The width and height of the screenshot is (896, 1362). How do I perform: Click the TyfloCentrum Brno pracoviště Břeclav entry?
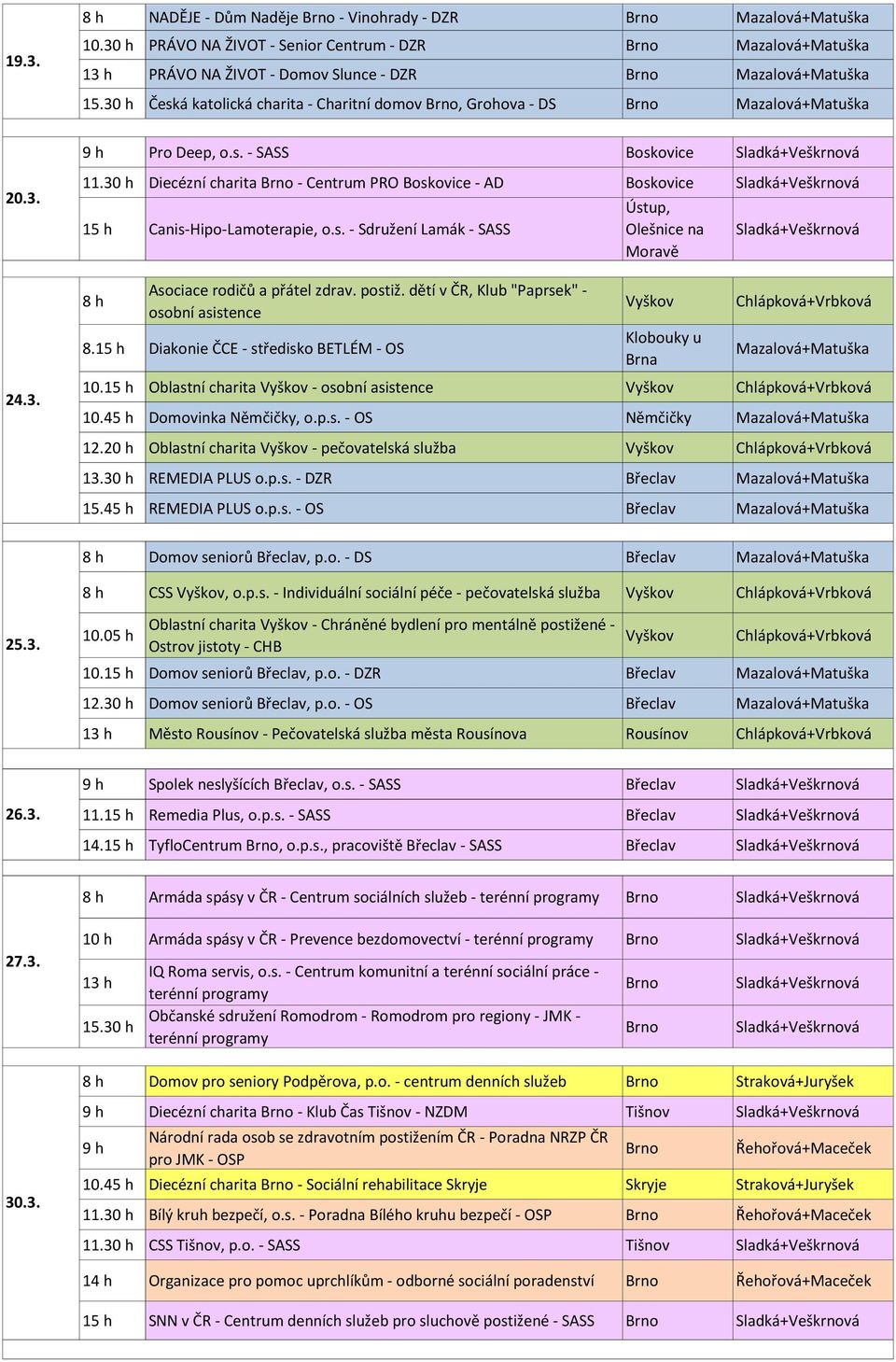point(325,846)
